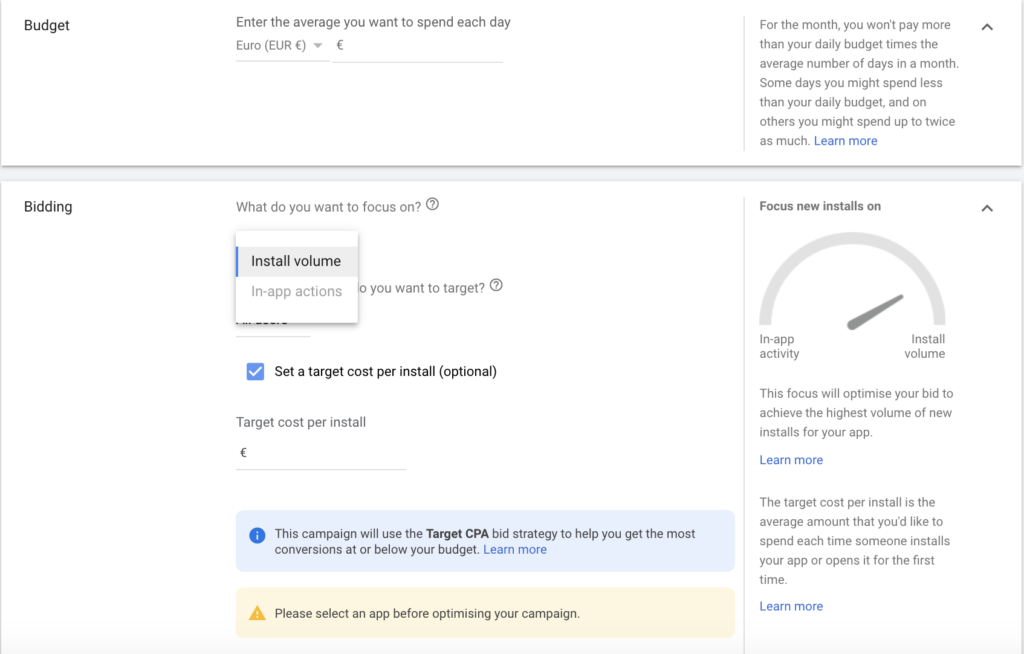
Task: Choose Install volume from the dropdown list
Action: [x=296, y=261]
